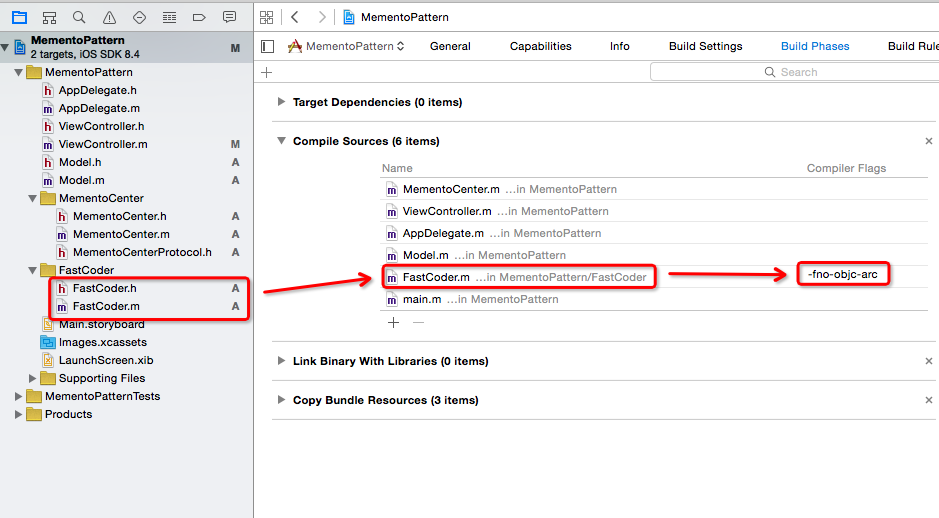Select AppDelegate.m in the navigator
The width and height of the screenshot is (939, 518).
99,108
